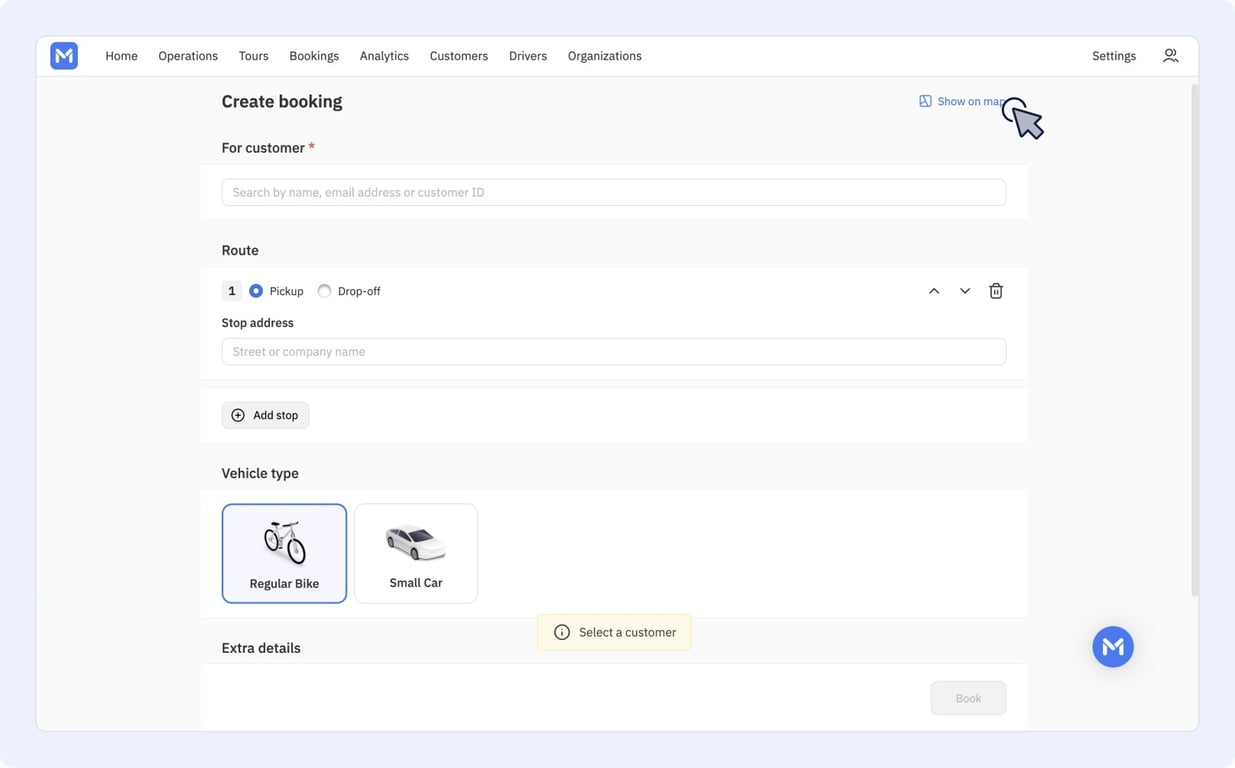
Task: Click the info icon in Select a customer notice
Action: [562, 632]
